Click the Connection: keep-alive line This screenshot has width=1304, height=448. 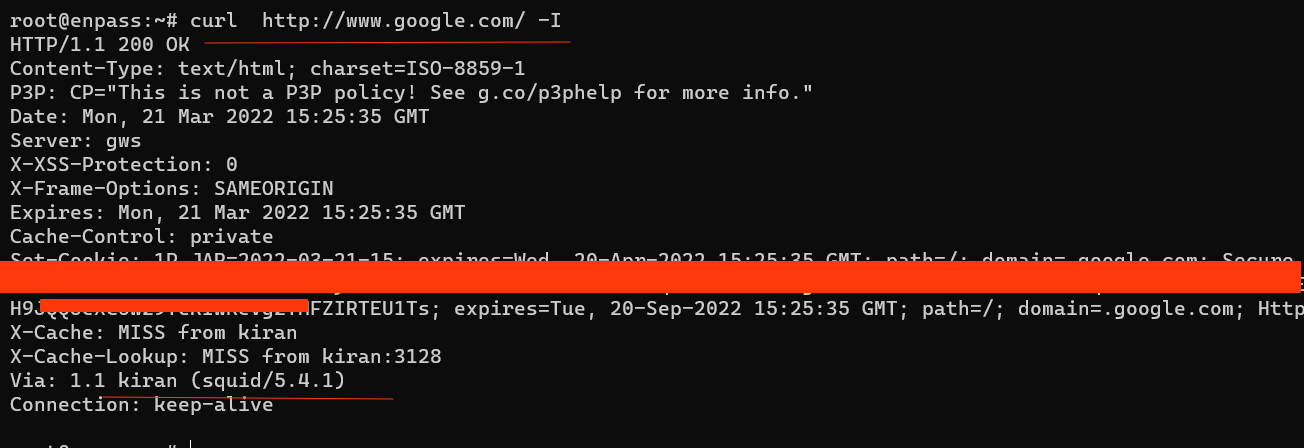click(142, 404)
